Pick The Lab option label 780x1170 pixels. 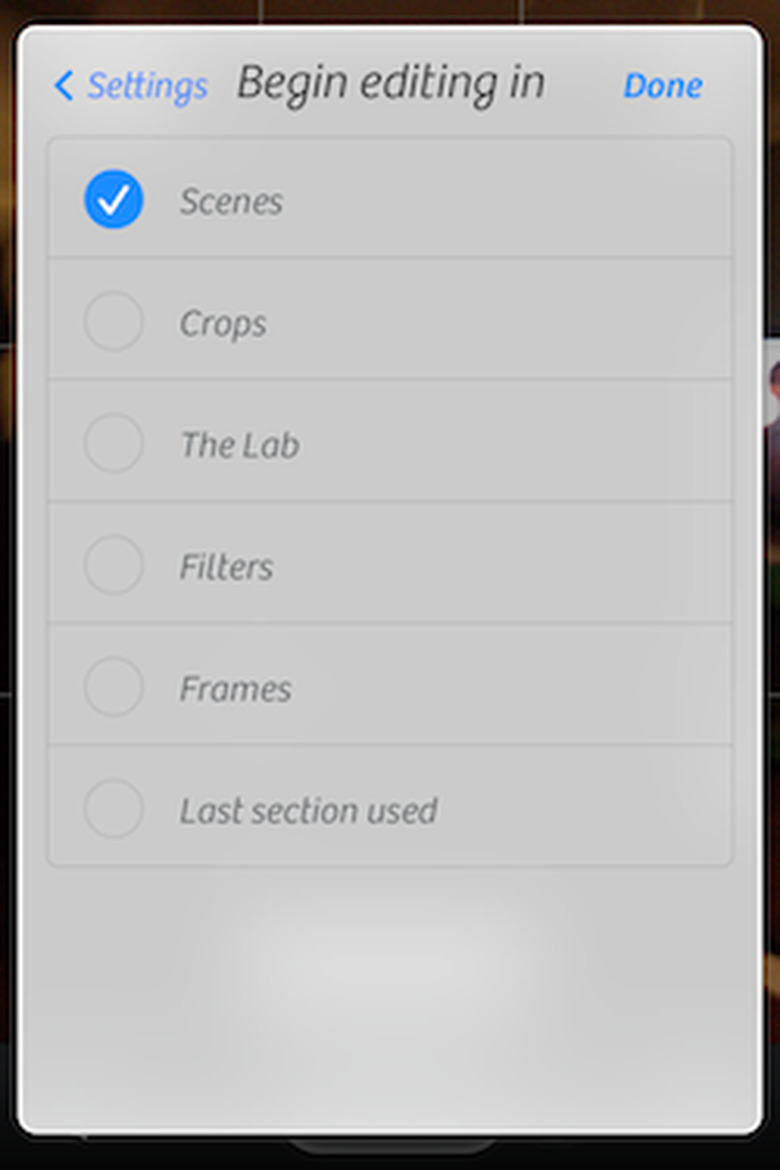(239, 445)
